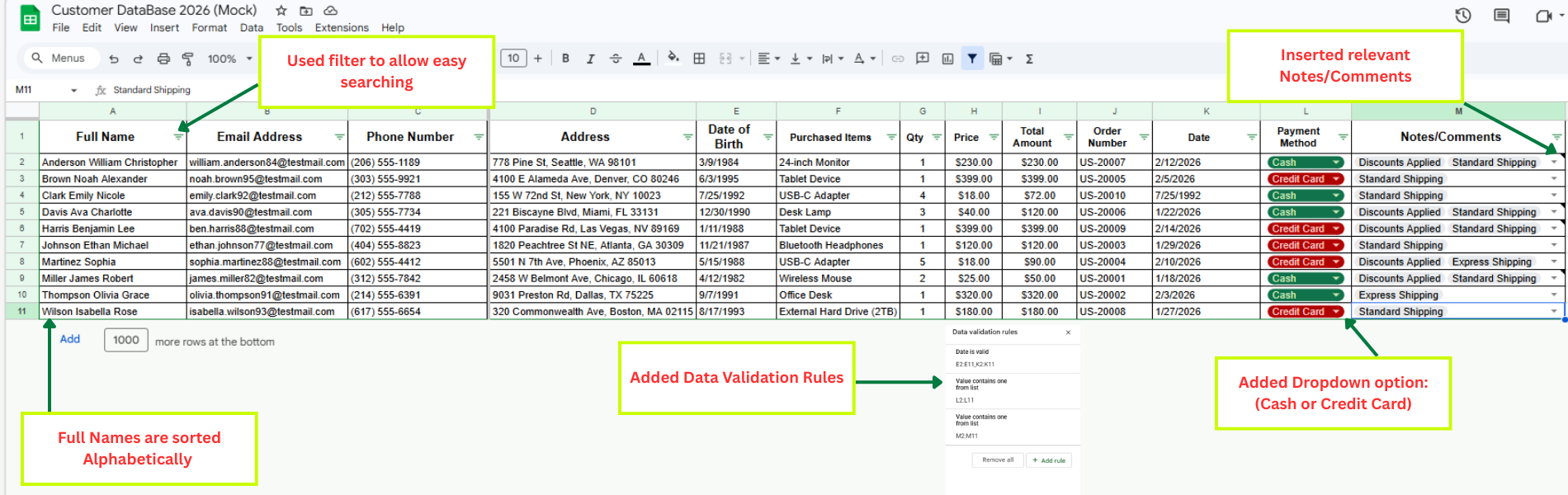Close the Data validation rules panel
This screenshot has height=495, width=1568.
point(1068,332)
